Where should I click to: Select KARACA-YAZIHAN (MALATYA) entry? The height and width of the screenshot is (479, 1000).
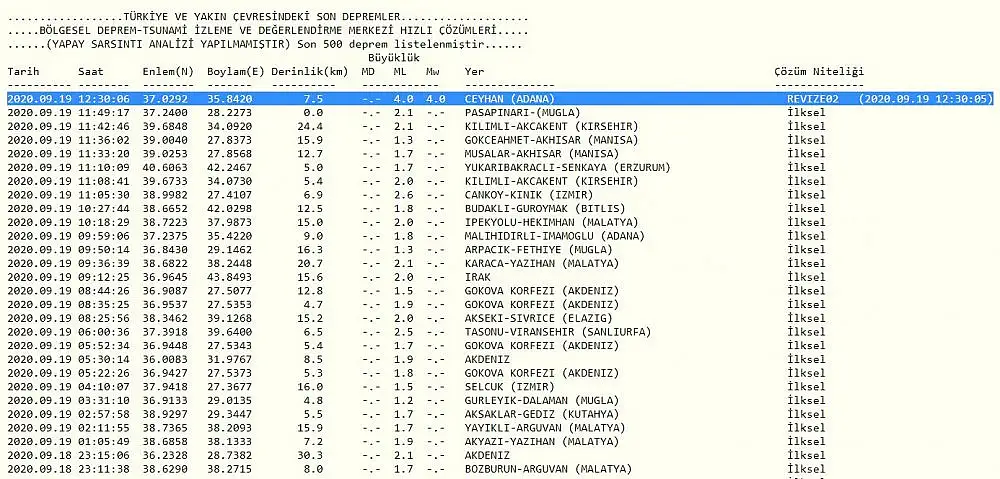pyautogui.click(x=541, y=263)
